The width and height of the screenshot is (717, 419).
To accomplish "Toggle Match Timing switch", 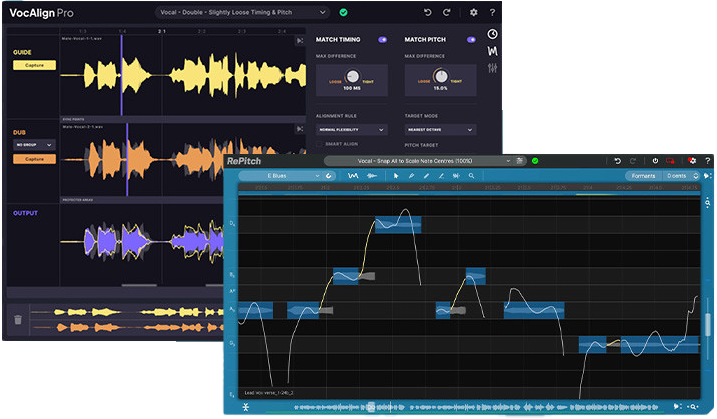I will 382,40.
